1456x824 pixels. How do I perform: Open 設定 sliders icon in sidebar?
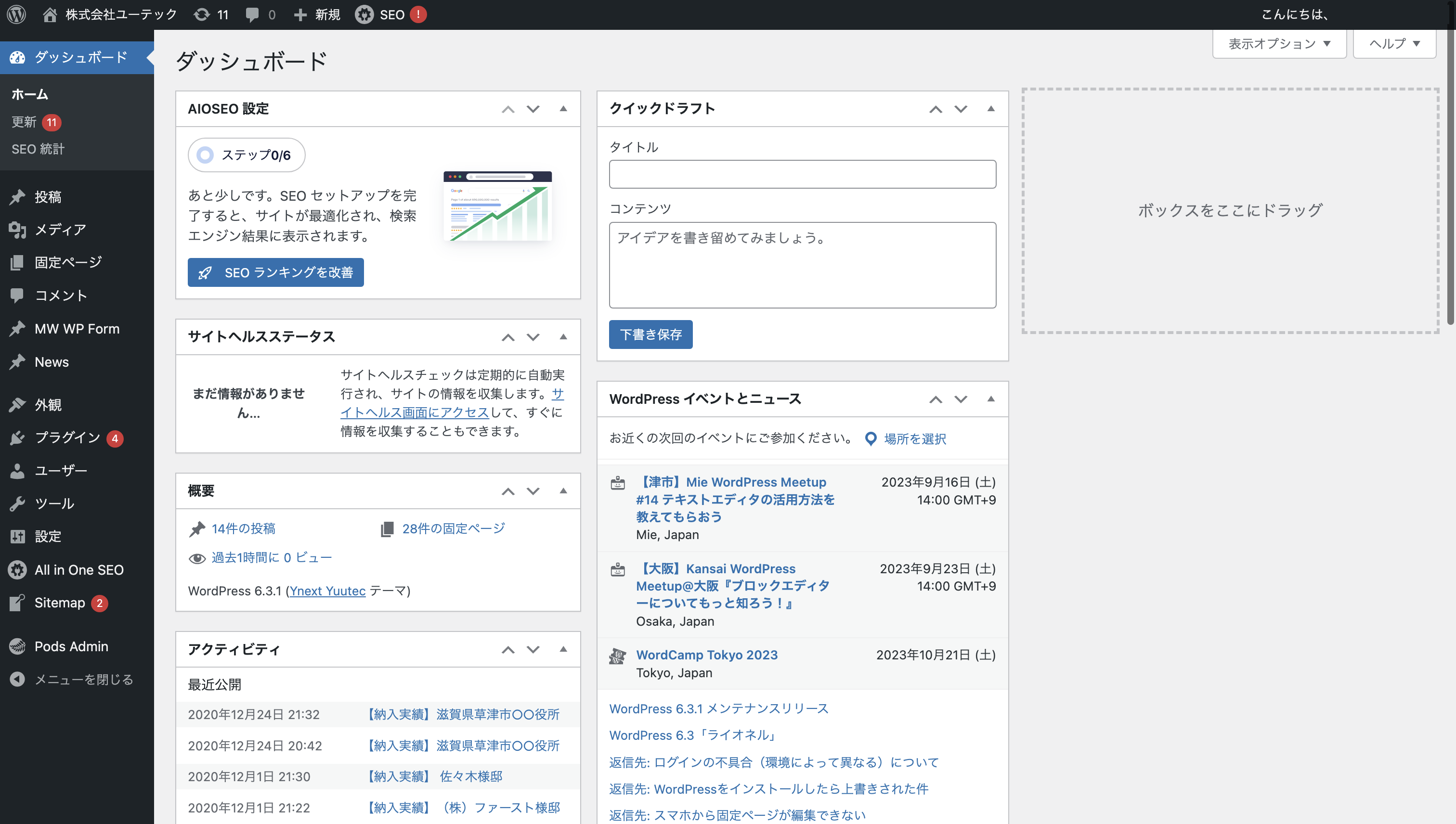click(x=17, y=536)
